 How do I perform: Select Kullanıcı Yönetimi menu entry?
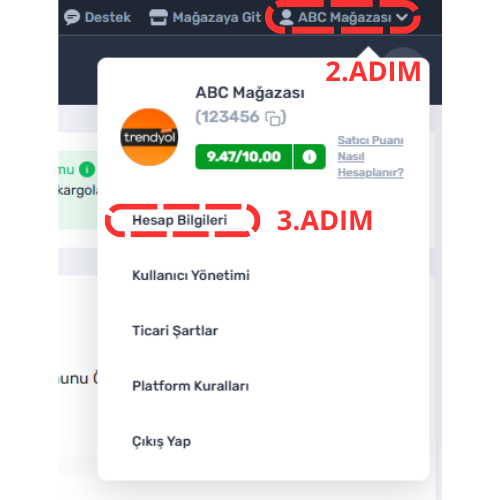[191, 275]
